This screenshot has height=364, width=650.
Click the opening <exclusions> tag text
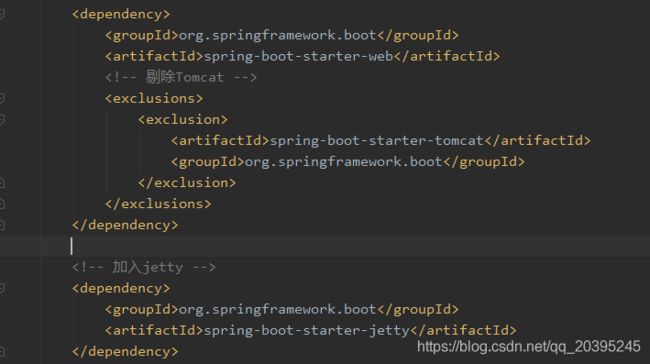coord(154,99)
